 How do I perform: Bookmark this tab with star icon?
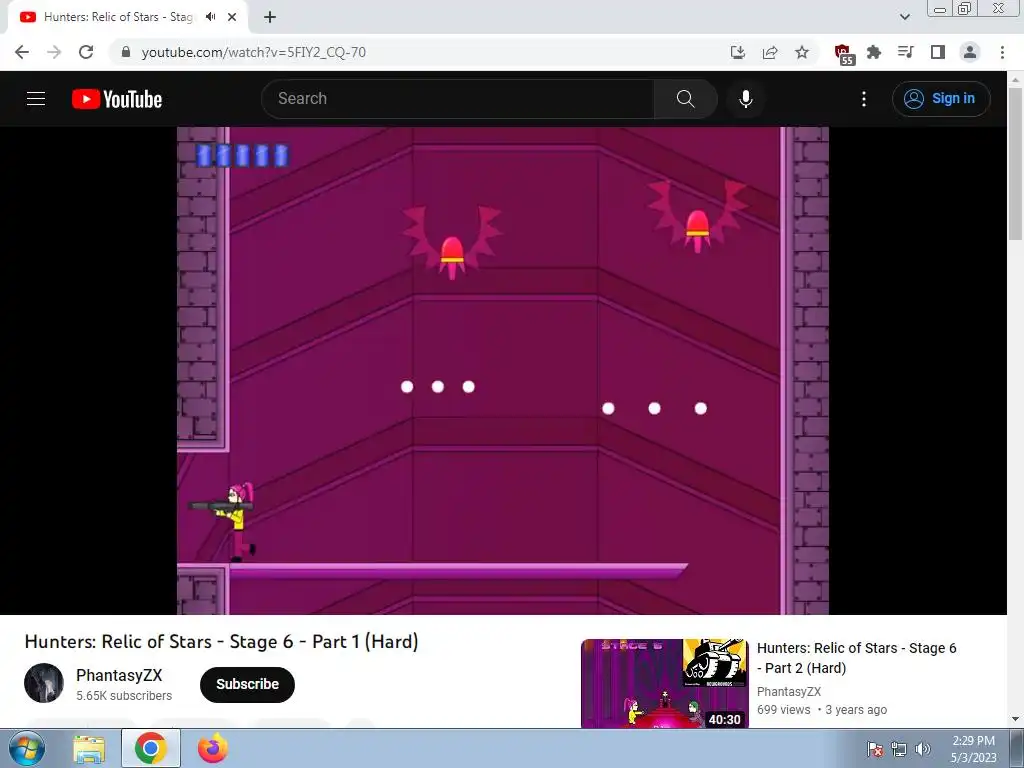802,52
